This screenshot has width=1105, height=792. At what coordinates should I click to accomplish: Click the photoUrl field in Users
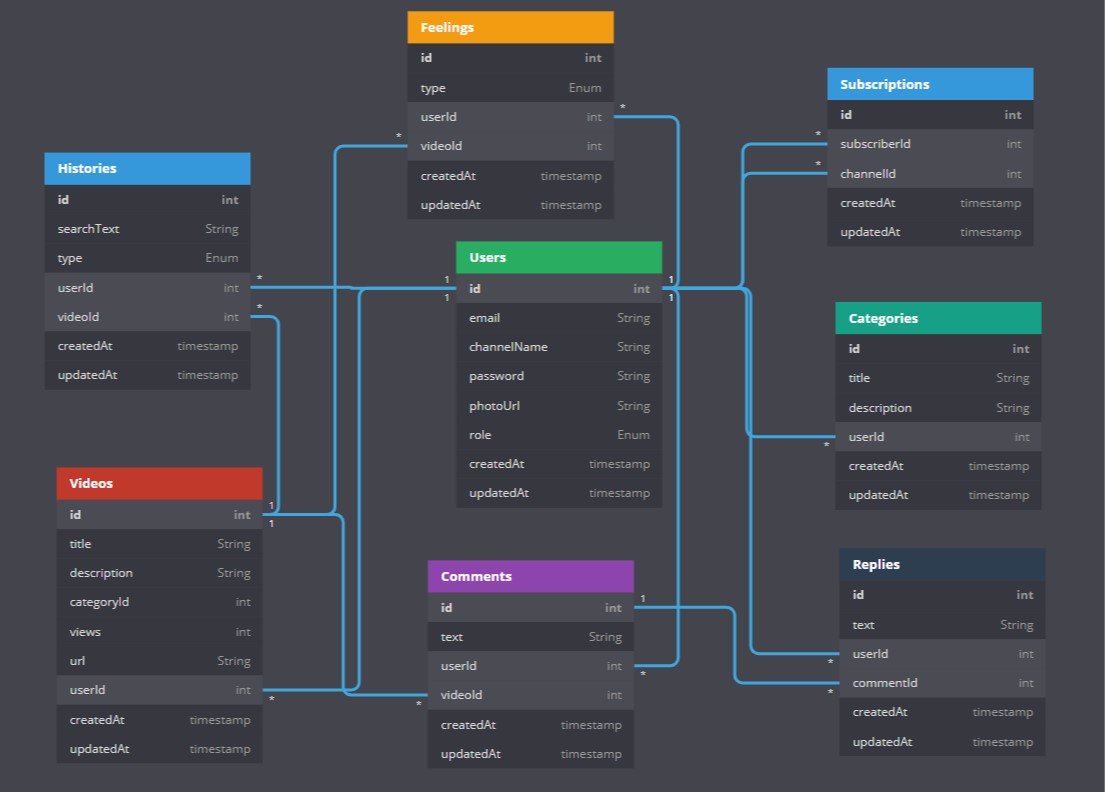click(559, 406)
